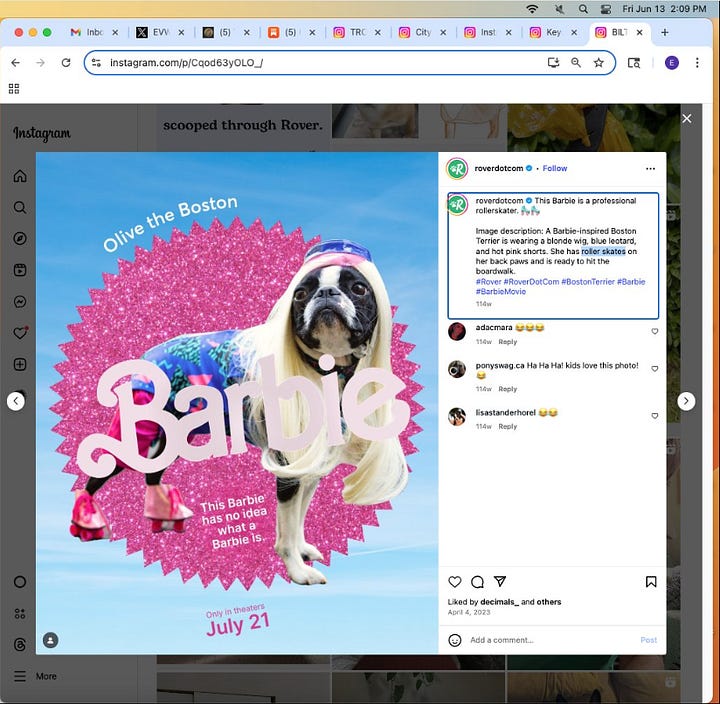Click the comment bubble icon under post
The height and width of the screenshot is (704, 720).
point(478,582)
